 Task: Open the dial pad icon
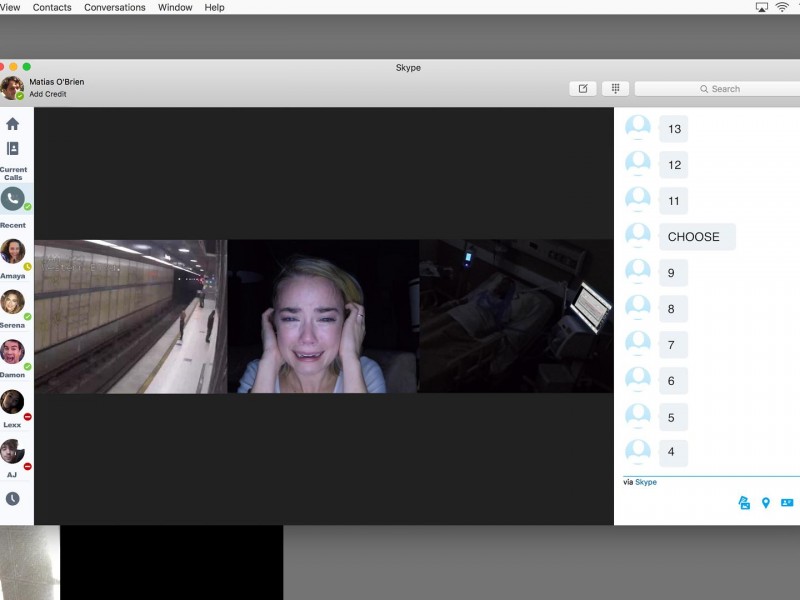(x=615, y=89)
